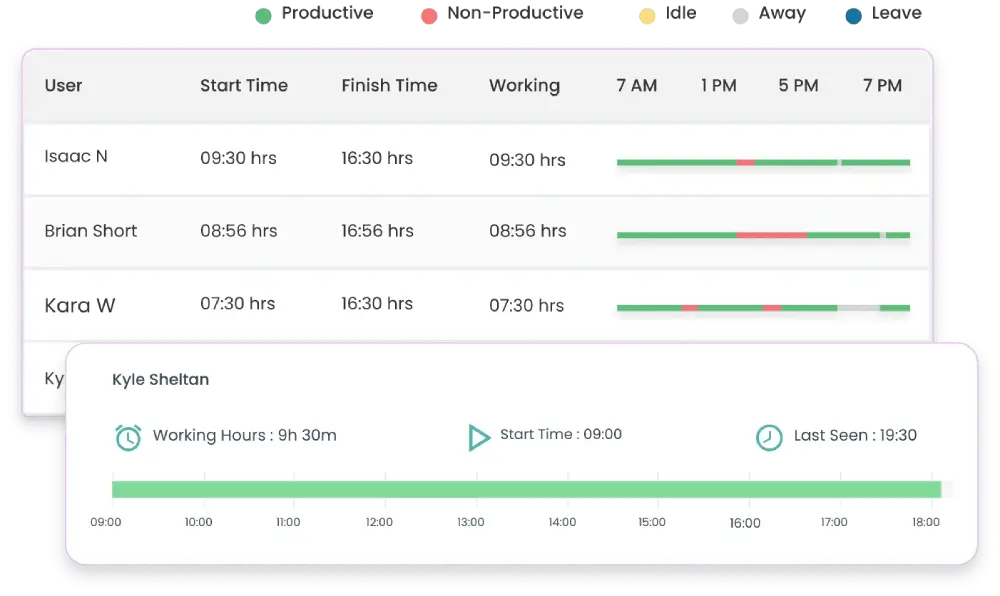Select the alarm clock Working Hours icon
The image size is (1000, 596).
pyautogui.click(x=126, y=435)
